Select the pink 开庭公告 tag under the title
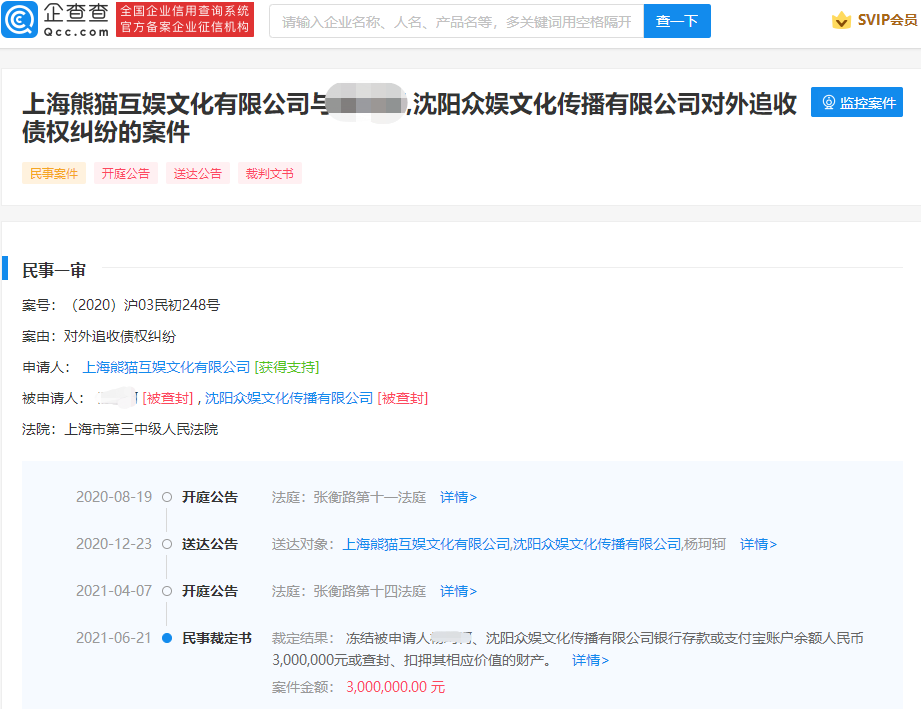Viewport: 921px width, 709px height. (126, 173)
